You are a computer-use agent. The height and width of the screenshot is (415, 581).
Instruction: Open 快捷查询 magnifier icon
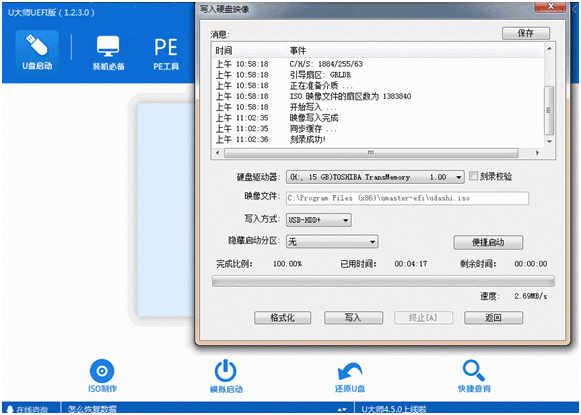tap(474, 376)
